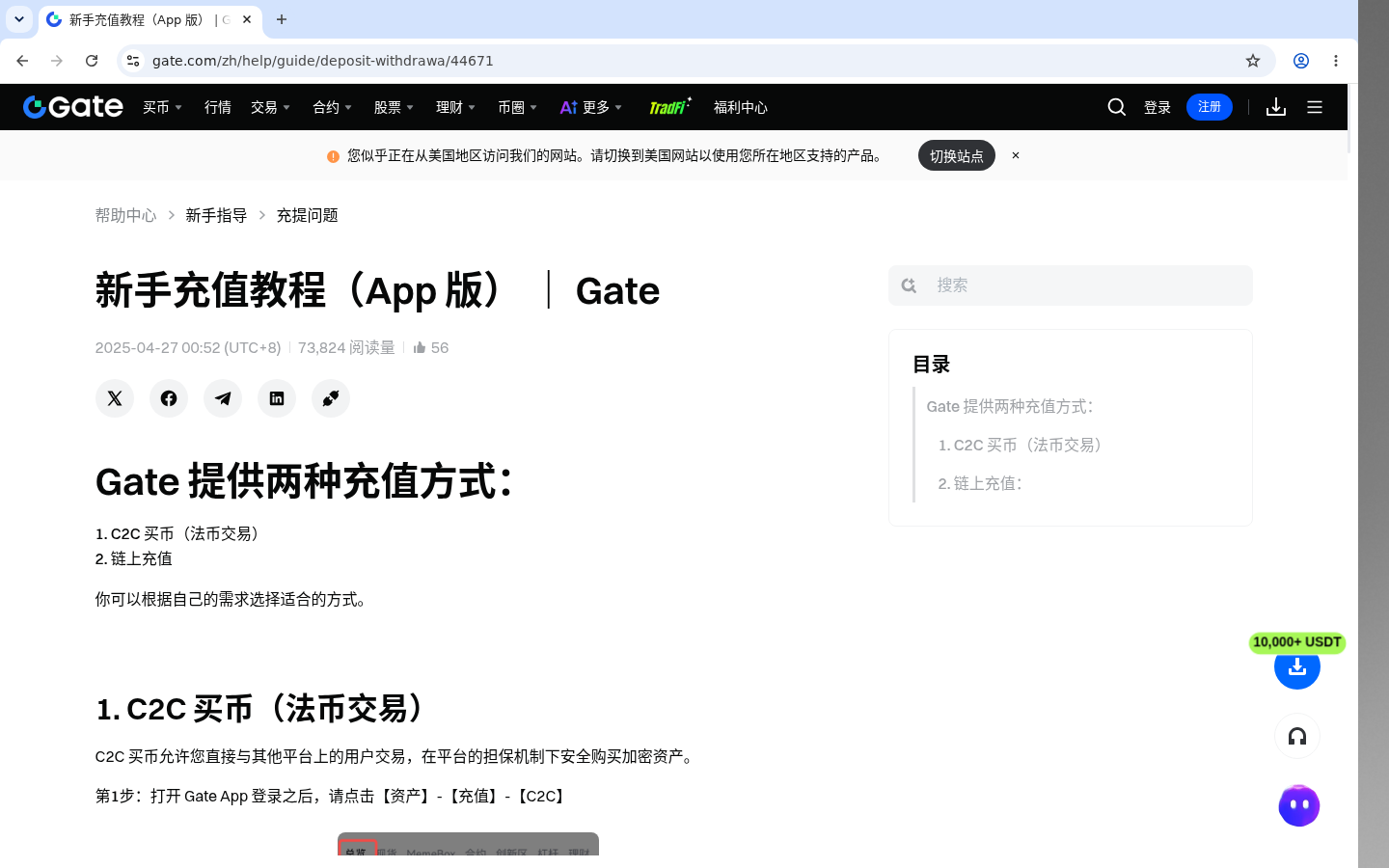The image size is (1389, 868).
Task: Jump to '2. 链上充值' in contents
Action: coord(980,483)
